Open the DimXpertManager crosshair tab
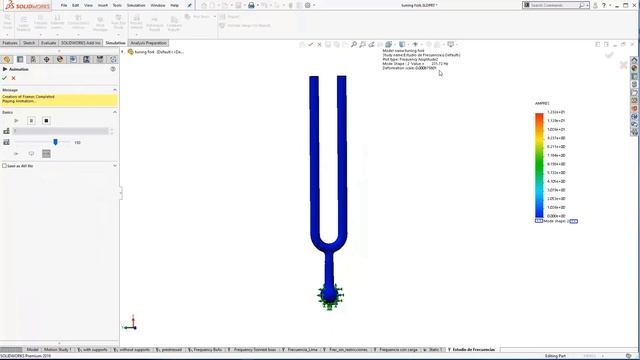Viewport: 640px width, 360px height. (x=47, y=60)
